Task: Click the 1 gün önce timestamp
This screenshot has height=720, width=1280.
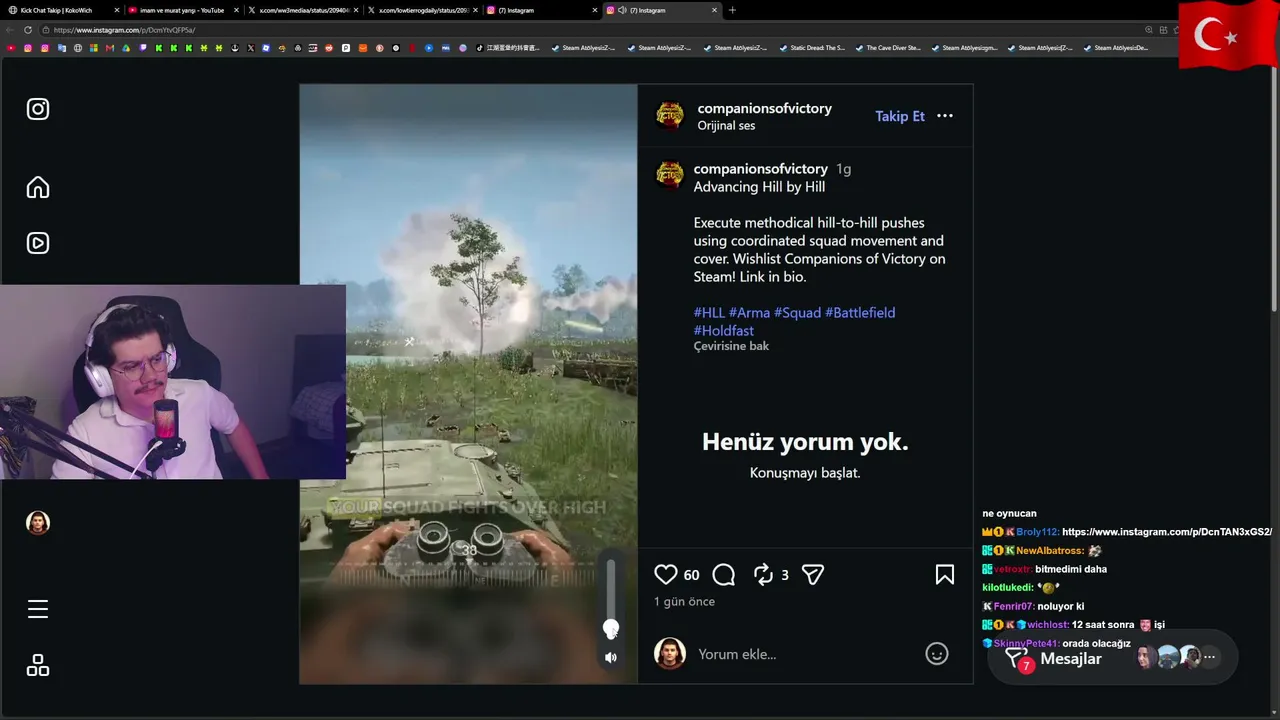Action: pos(684,602)
